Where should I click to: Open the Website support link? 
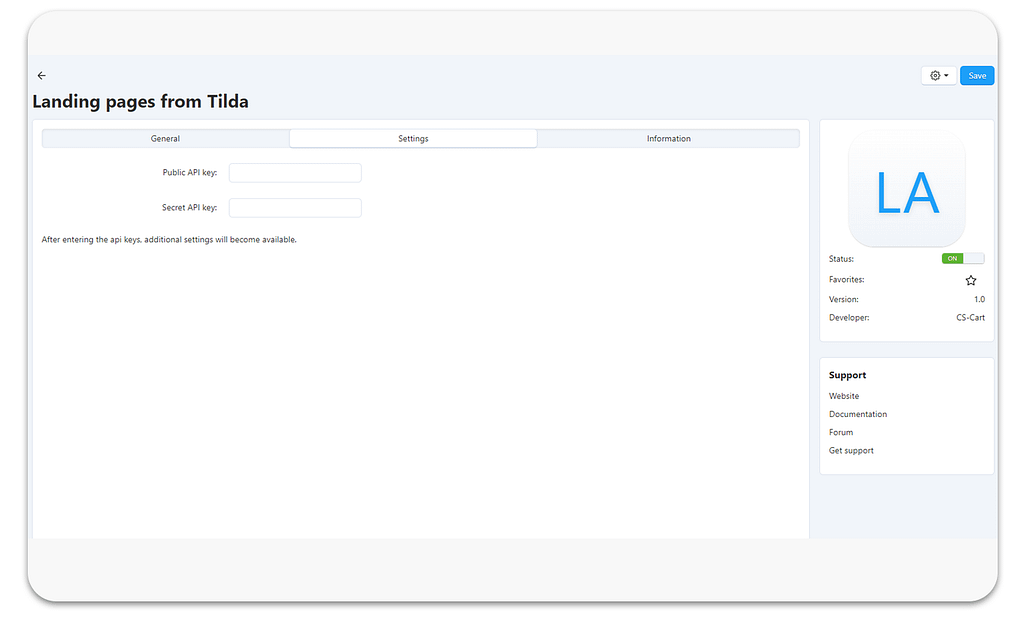tap(843, 397)
